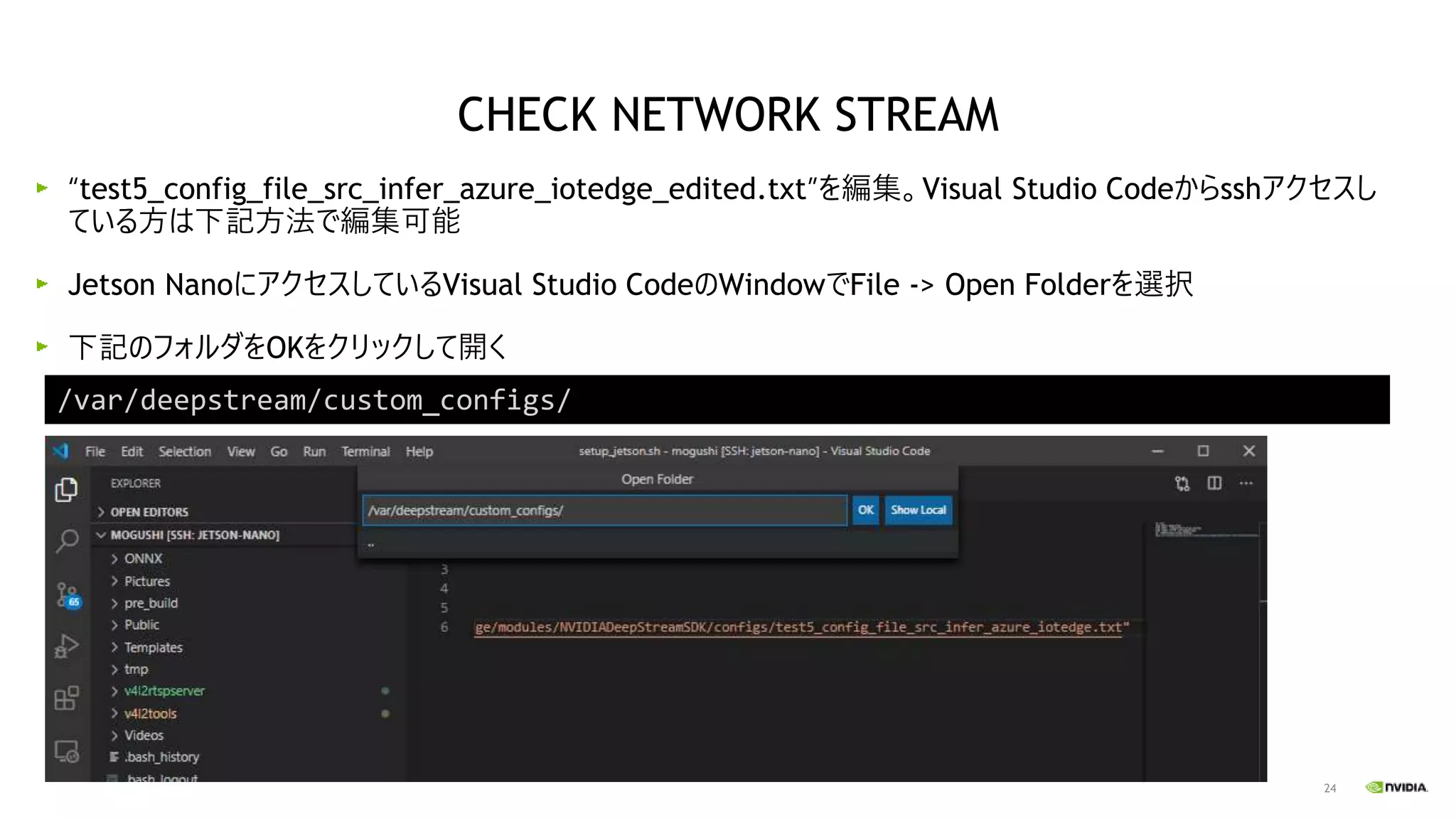
Task: Click the Open Folder path input field
Action: [604, 510]
